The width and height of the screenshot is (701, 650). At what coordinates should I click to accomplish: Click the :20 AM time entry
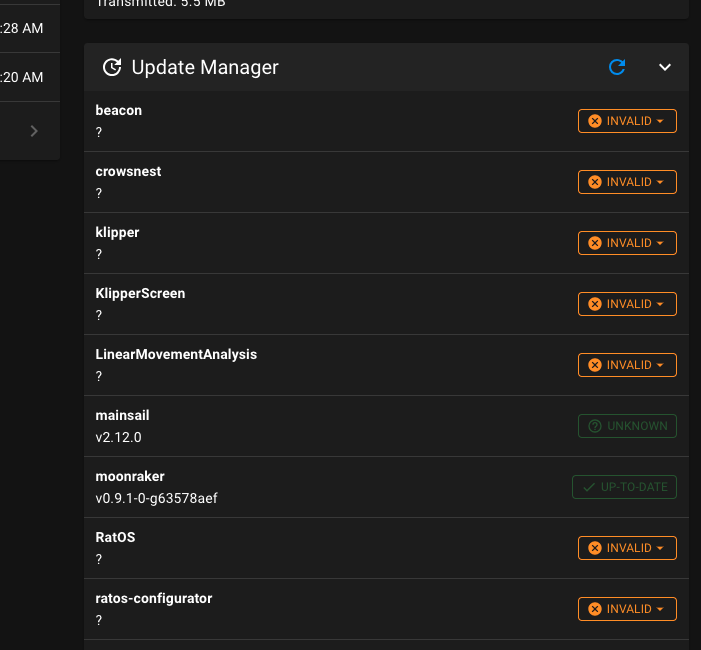tap(21, 77)
